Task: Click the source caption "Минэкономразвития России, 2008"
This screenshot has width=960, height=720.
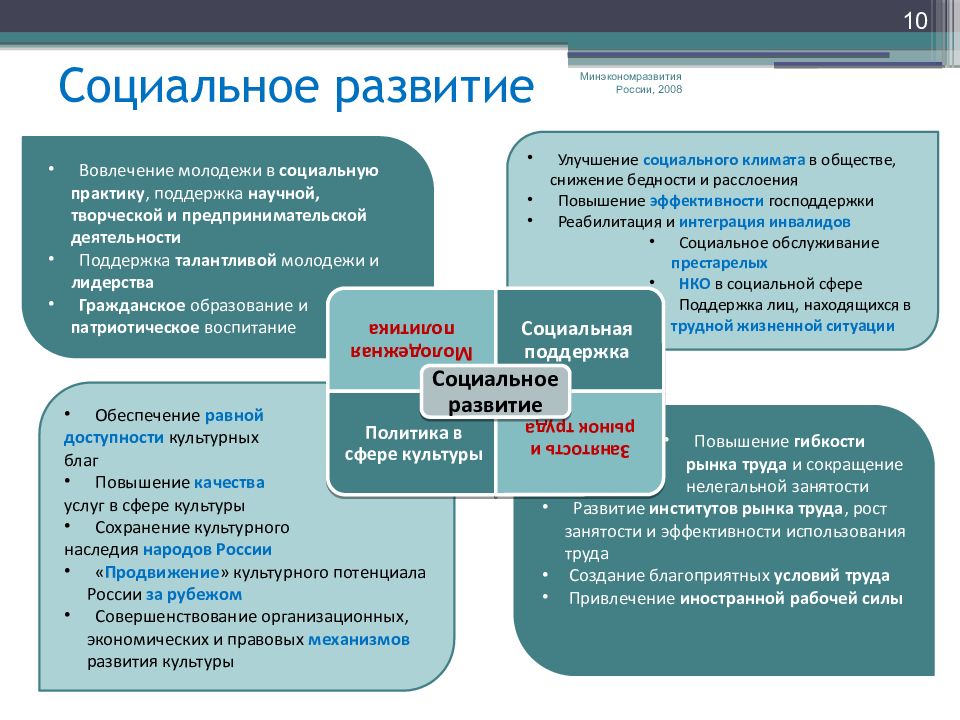Action: (631, 83)
